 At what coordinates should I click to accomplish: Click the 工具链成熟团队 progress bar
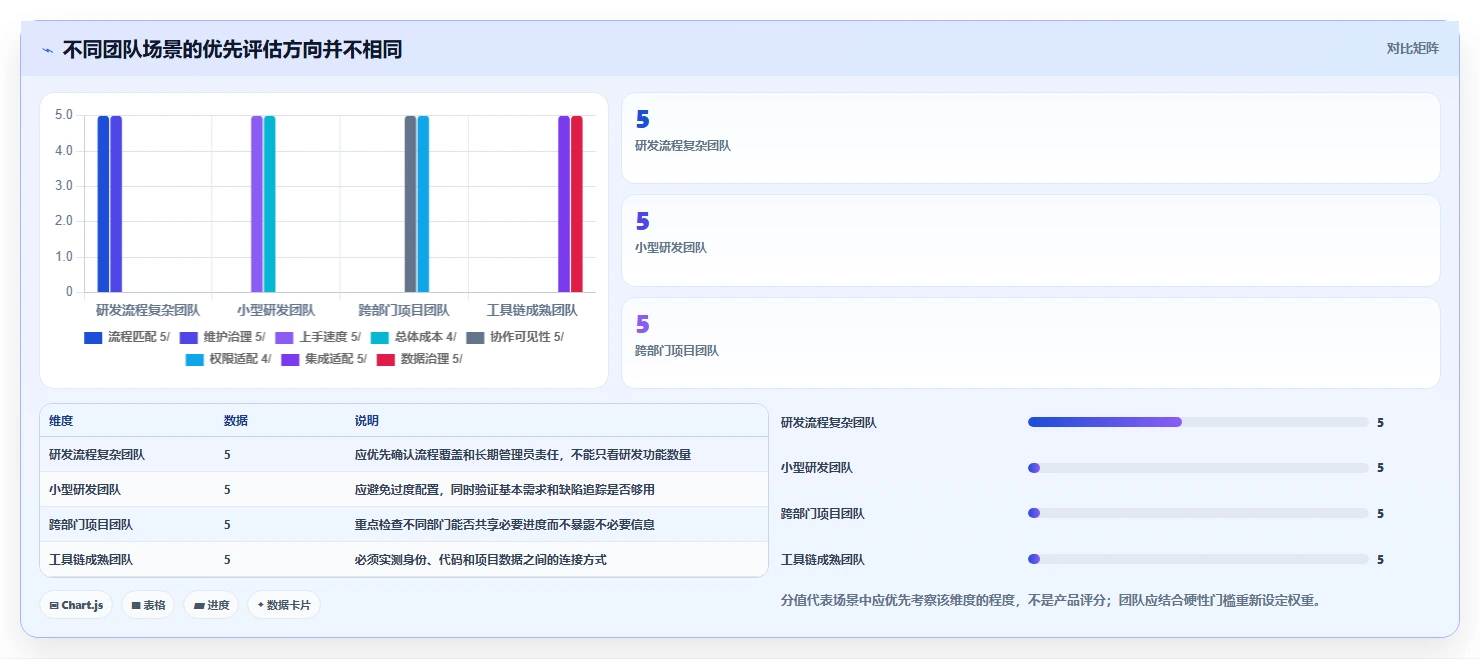pos(1198,559)
